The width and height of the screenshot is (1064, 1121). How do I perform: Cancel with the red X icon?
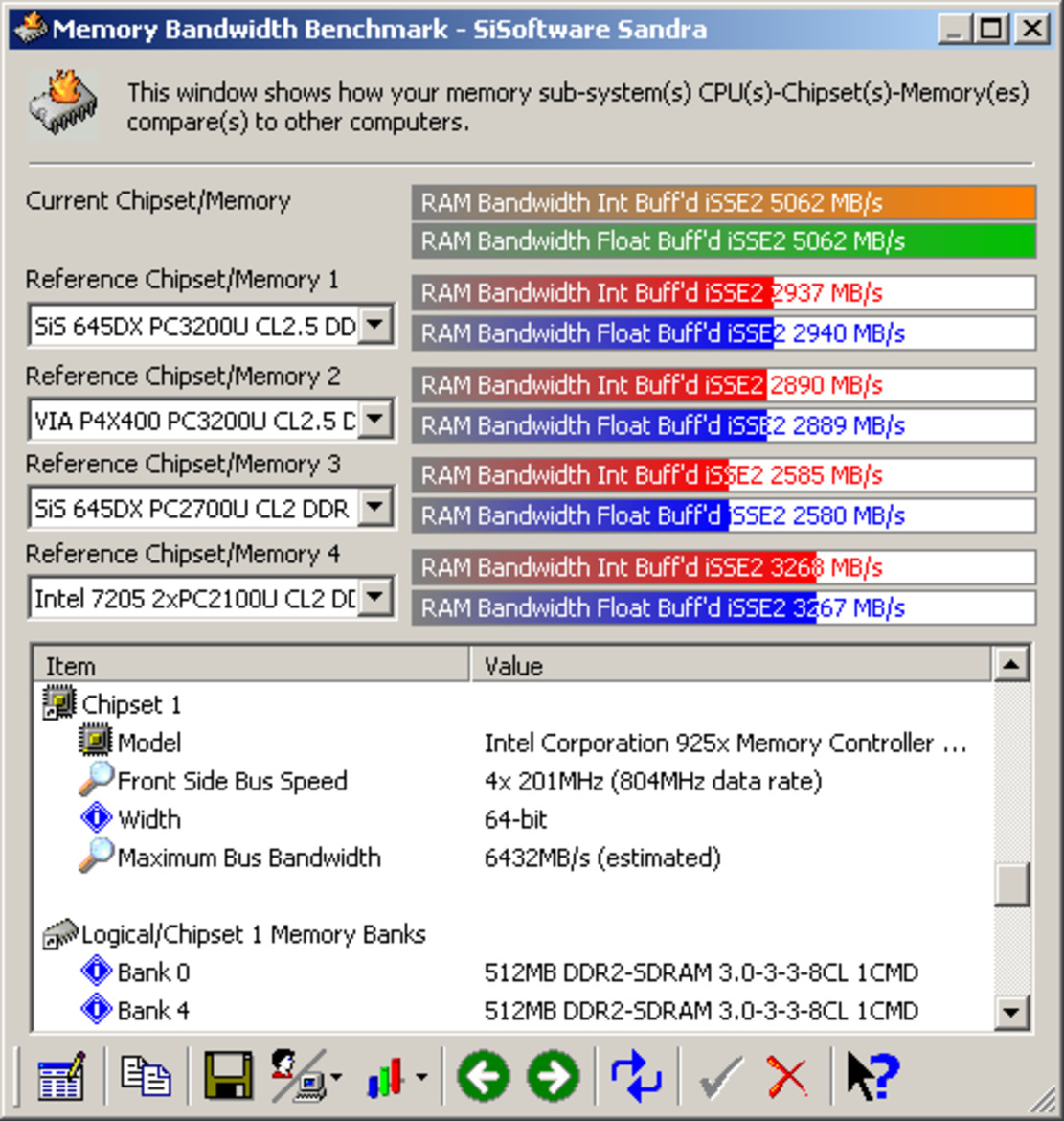coord(788,1077)
